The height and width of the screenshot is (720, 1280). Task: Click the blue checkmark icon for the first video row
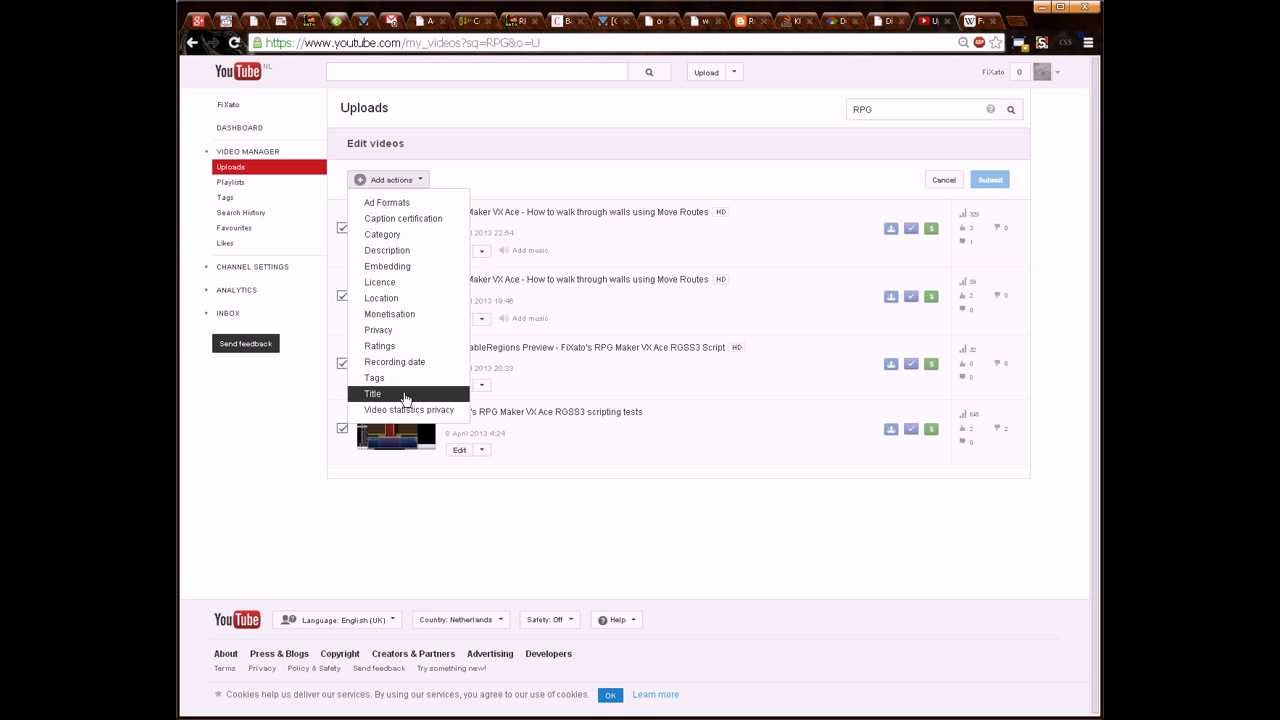pos(911,229)
